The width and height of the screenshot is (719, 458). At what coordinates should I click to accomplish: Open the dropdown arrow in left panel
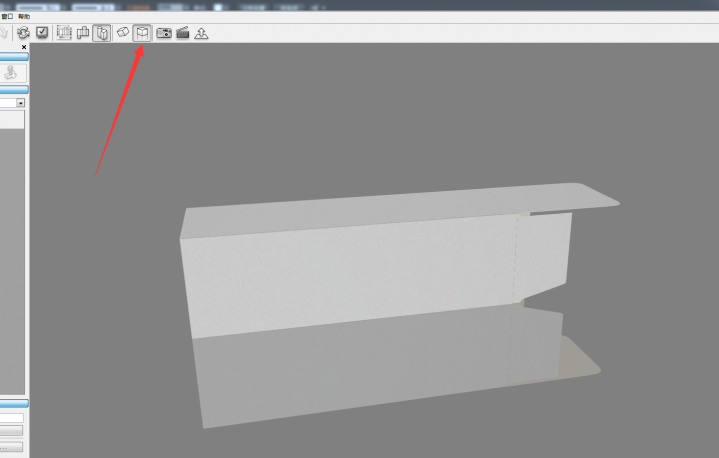click(x=20, y=103)
